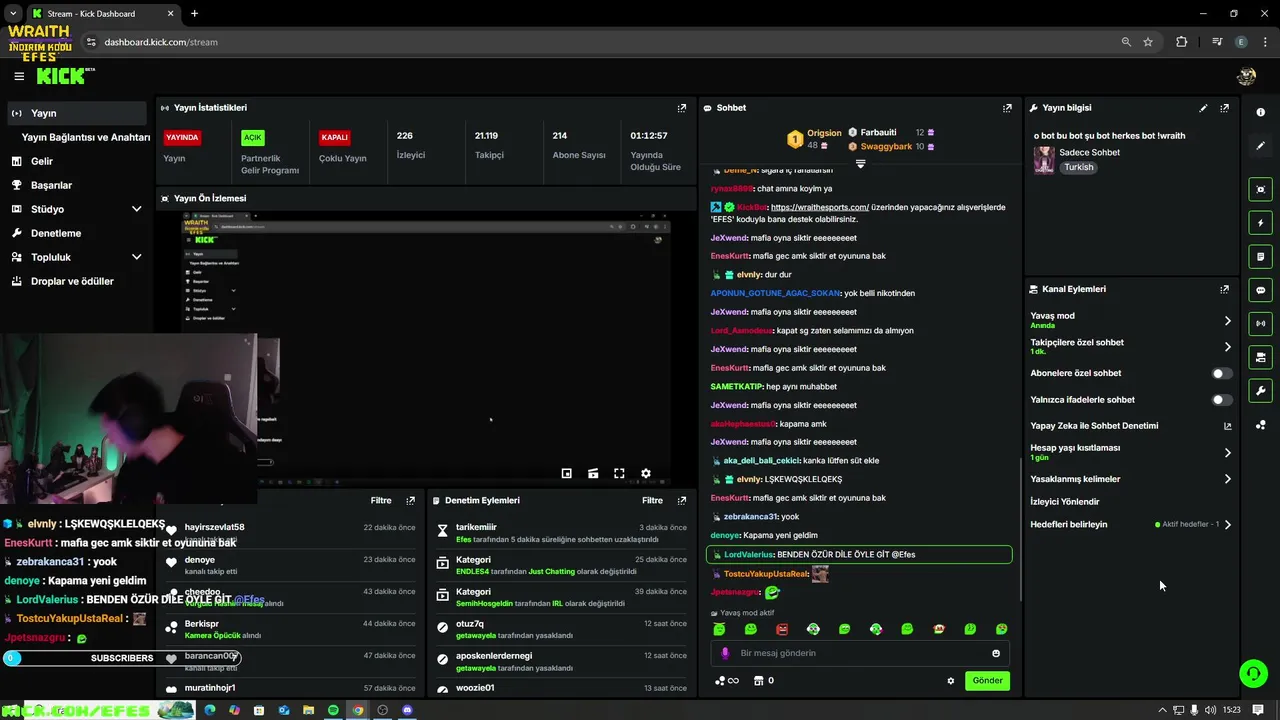Screen dimensions: 1280x720
Task: Open Yayın Bağlantısı ve Anahtarı page
Action: coord(86,137)
